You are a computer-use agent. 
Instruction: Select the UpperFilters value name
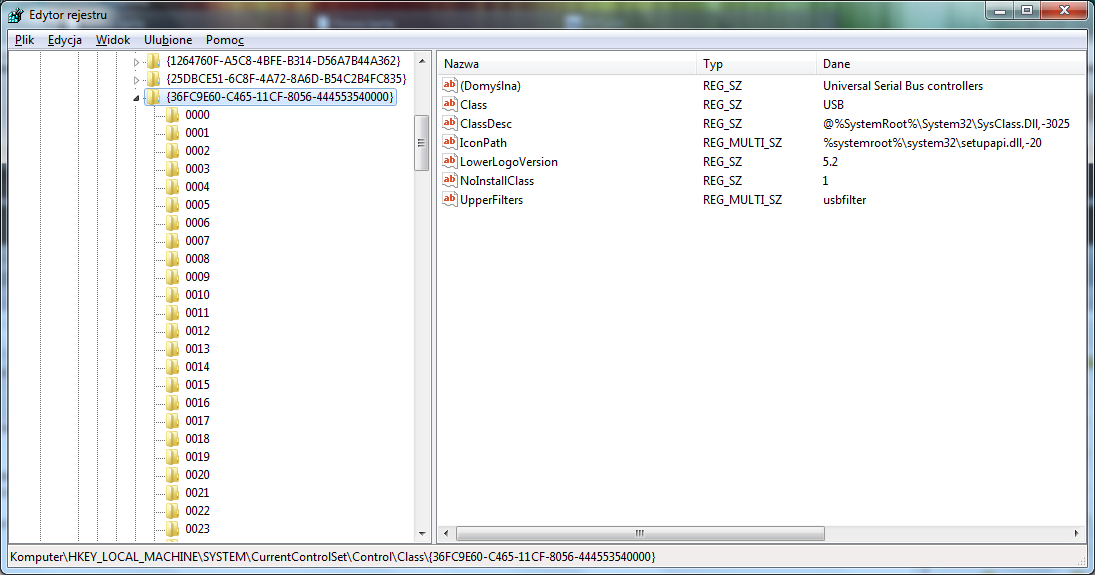(492, 200)
